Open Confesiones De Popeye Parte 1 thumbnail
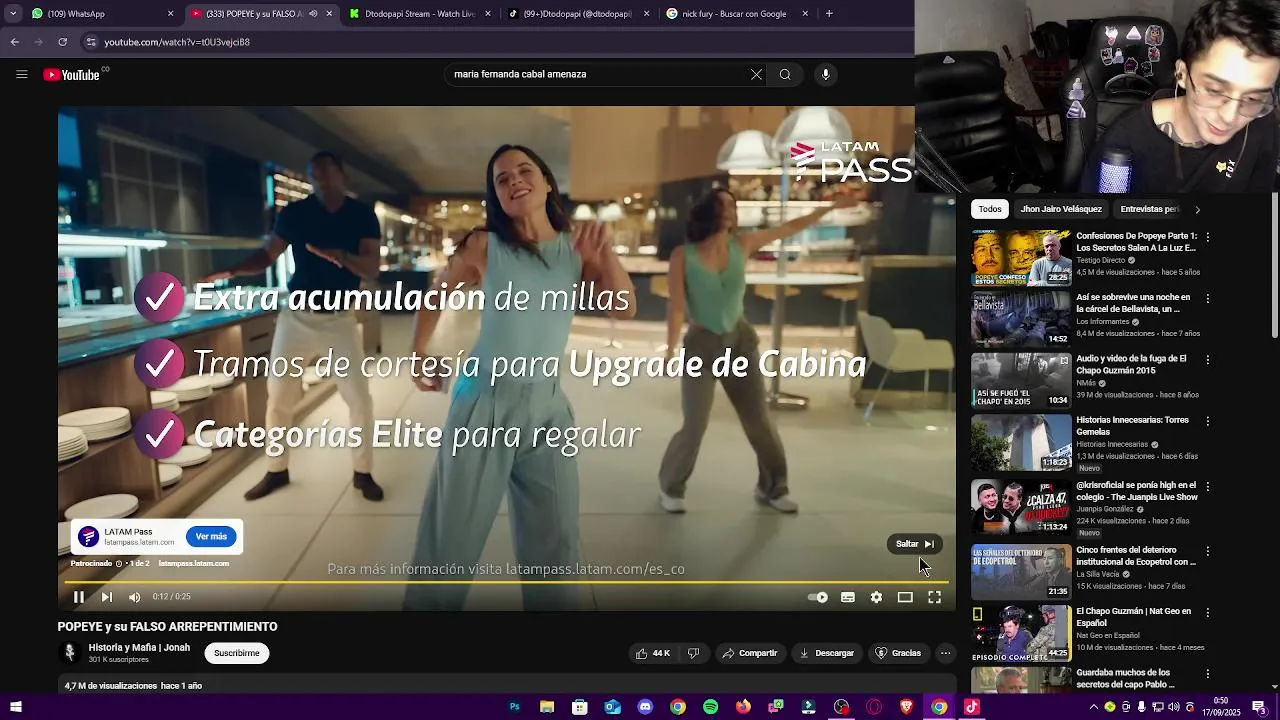This screenshot has height=720, width=1280. (1021, 258)
